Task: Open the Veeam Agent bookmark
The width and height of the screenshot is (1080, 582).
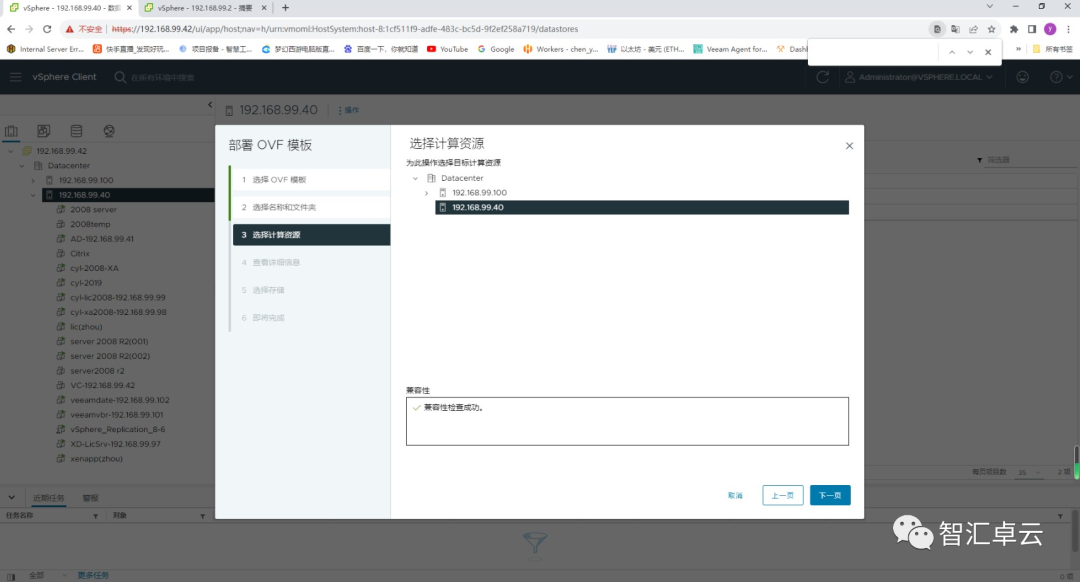Action: coord(730,50)
